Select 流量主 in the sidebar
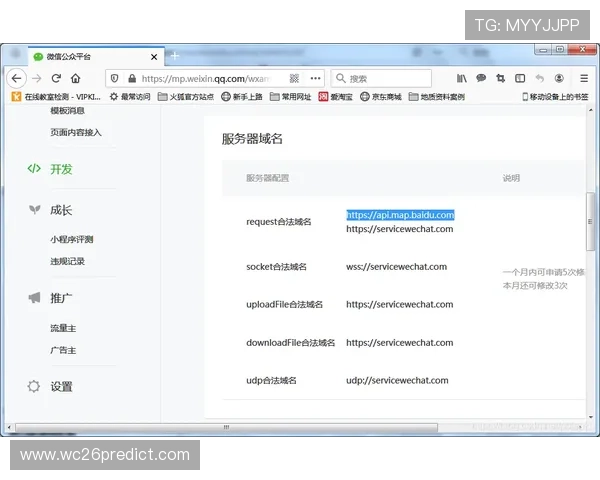The width and height of the screenshot is (600, 480). pyautogui.click(x=63, y=328)
